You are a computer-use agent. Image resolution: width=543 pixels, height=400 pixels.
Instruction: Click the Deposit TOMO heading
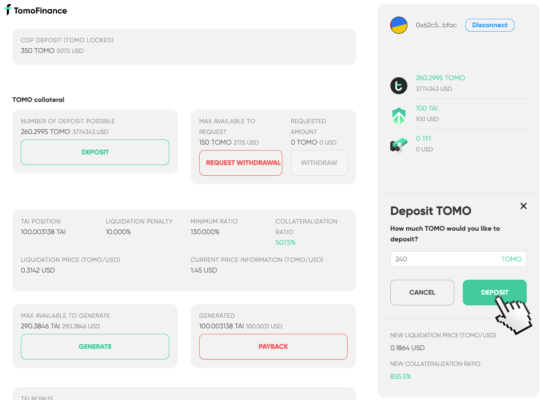(430, 211)
